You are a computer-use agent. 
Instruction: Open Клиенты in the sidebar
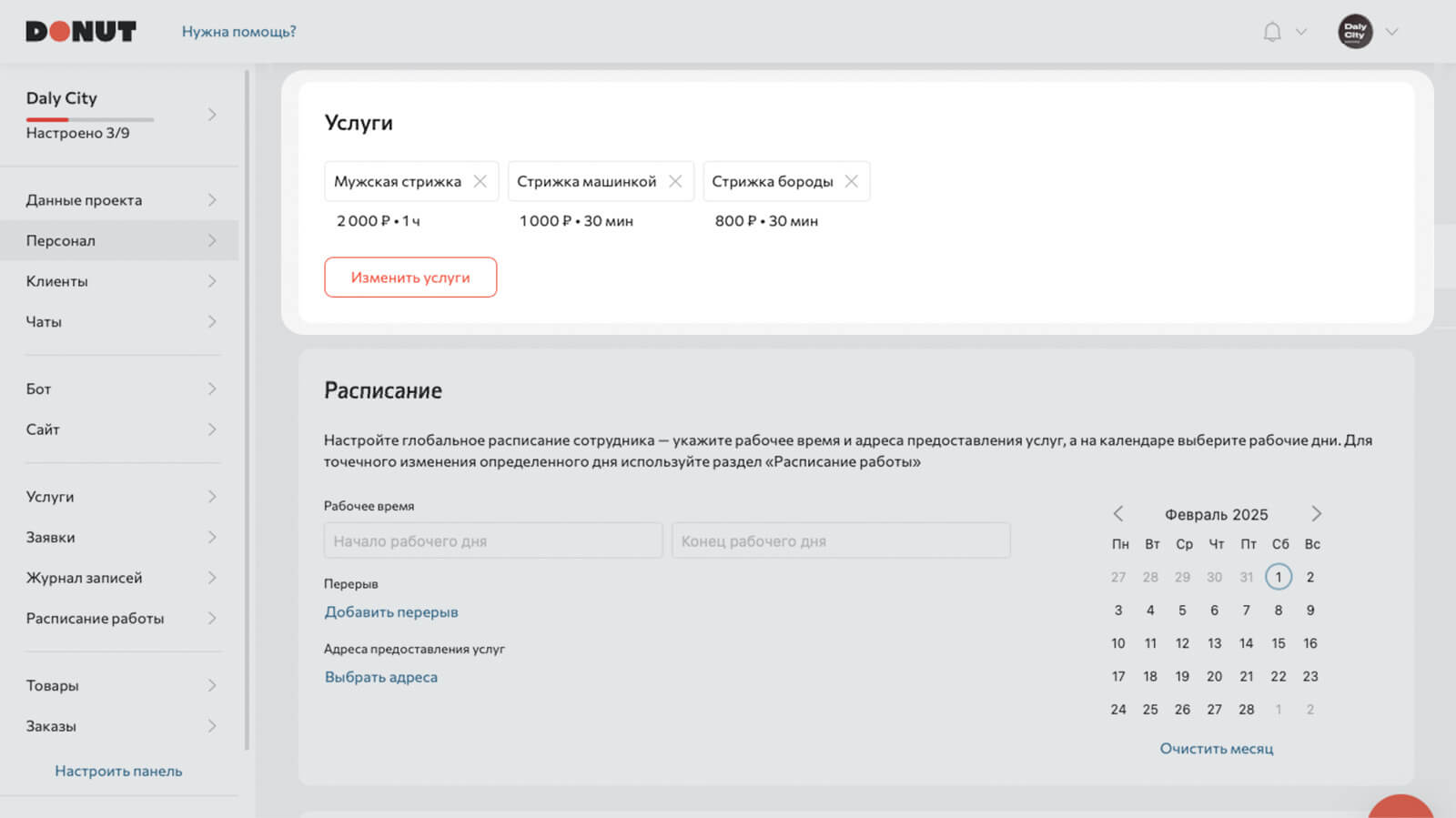(119, 281)
